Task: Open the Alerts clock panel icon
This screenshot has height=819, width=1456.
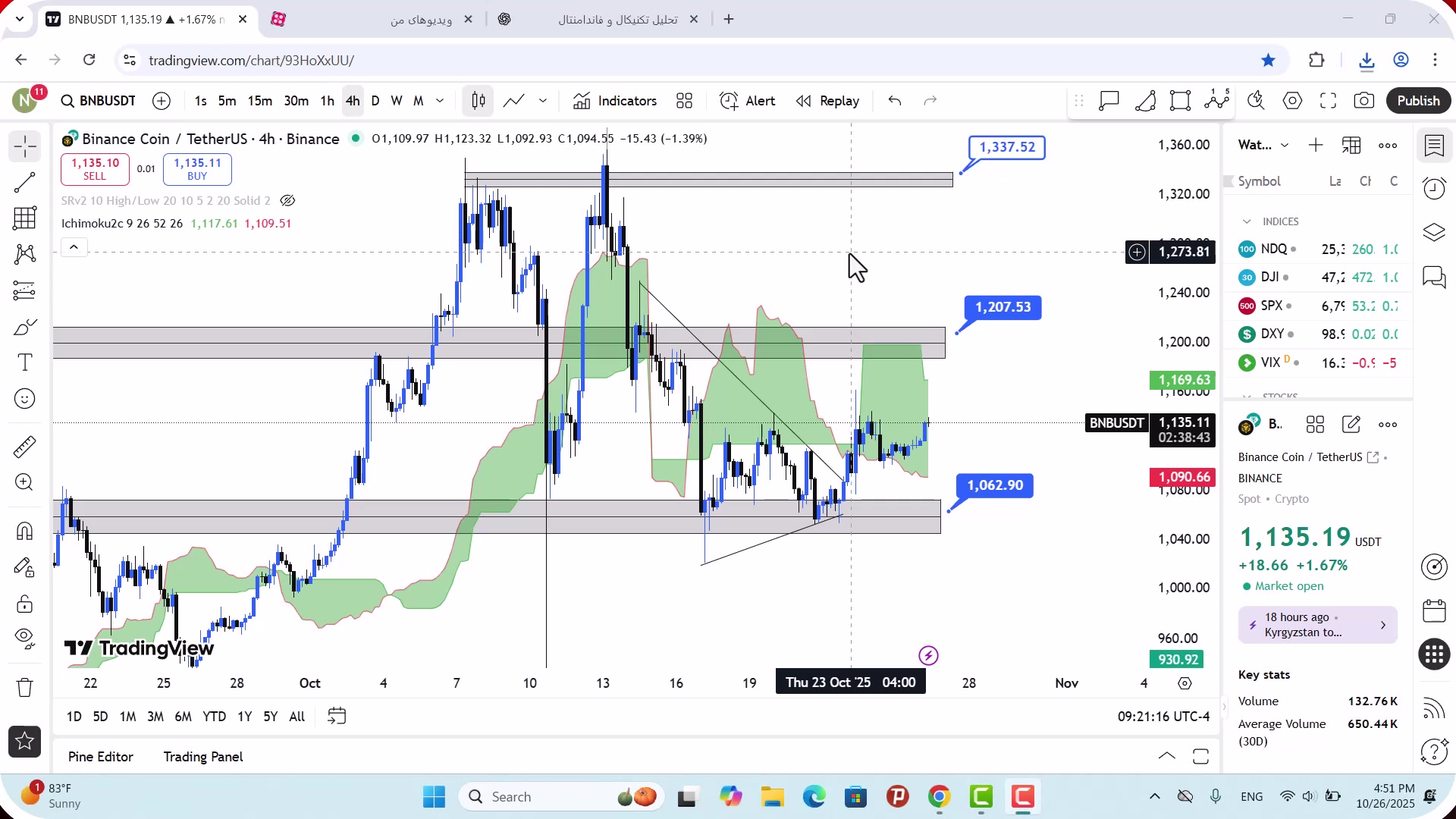Action: click(1434, 188)
